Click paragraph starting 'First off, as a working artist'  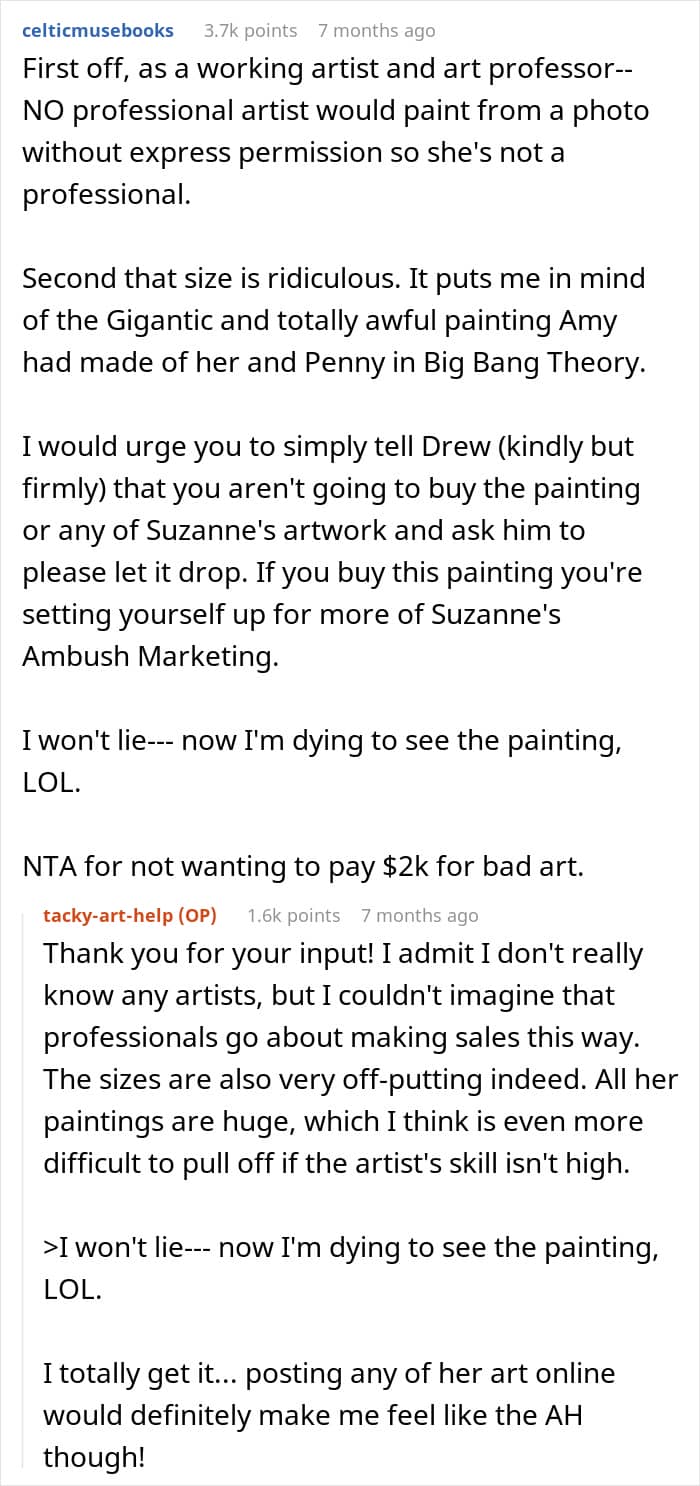[x=336, y=130]
